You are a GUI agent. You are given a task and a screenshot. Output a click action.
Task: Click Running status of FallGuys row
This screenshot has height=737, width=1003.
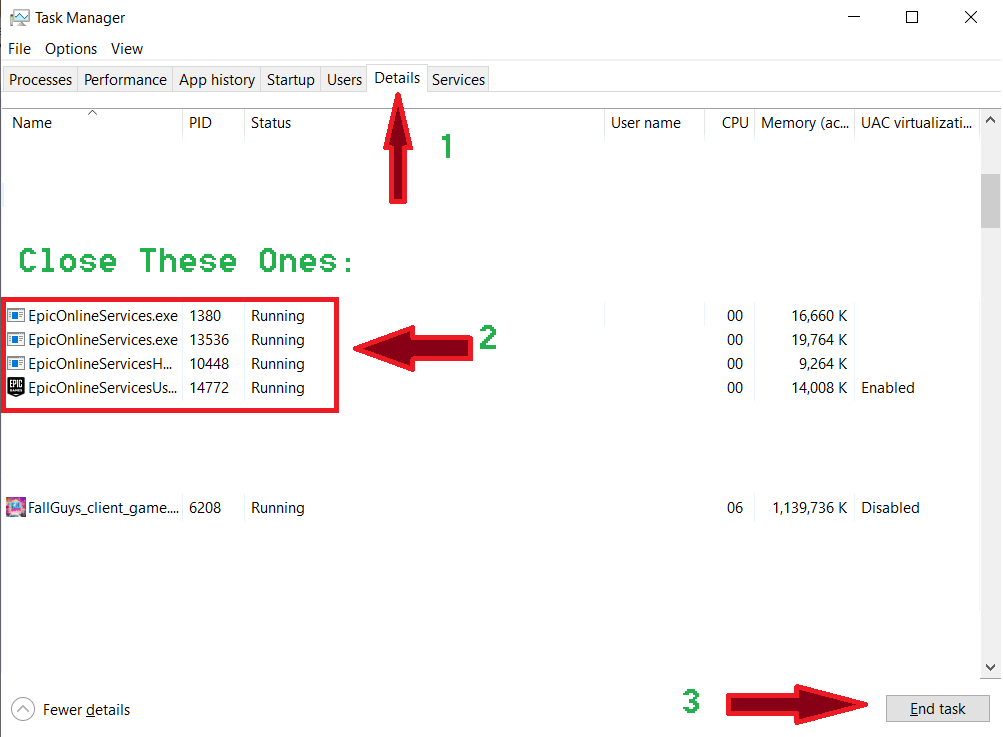click(278, 507)
